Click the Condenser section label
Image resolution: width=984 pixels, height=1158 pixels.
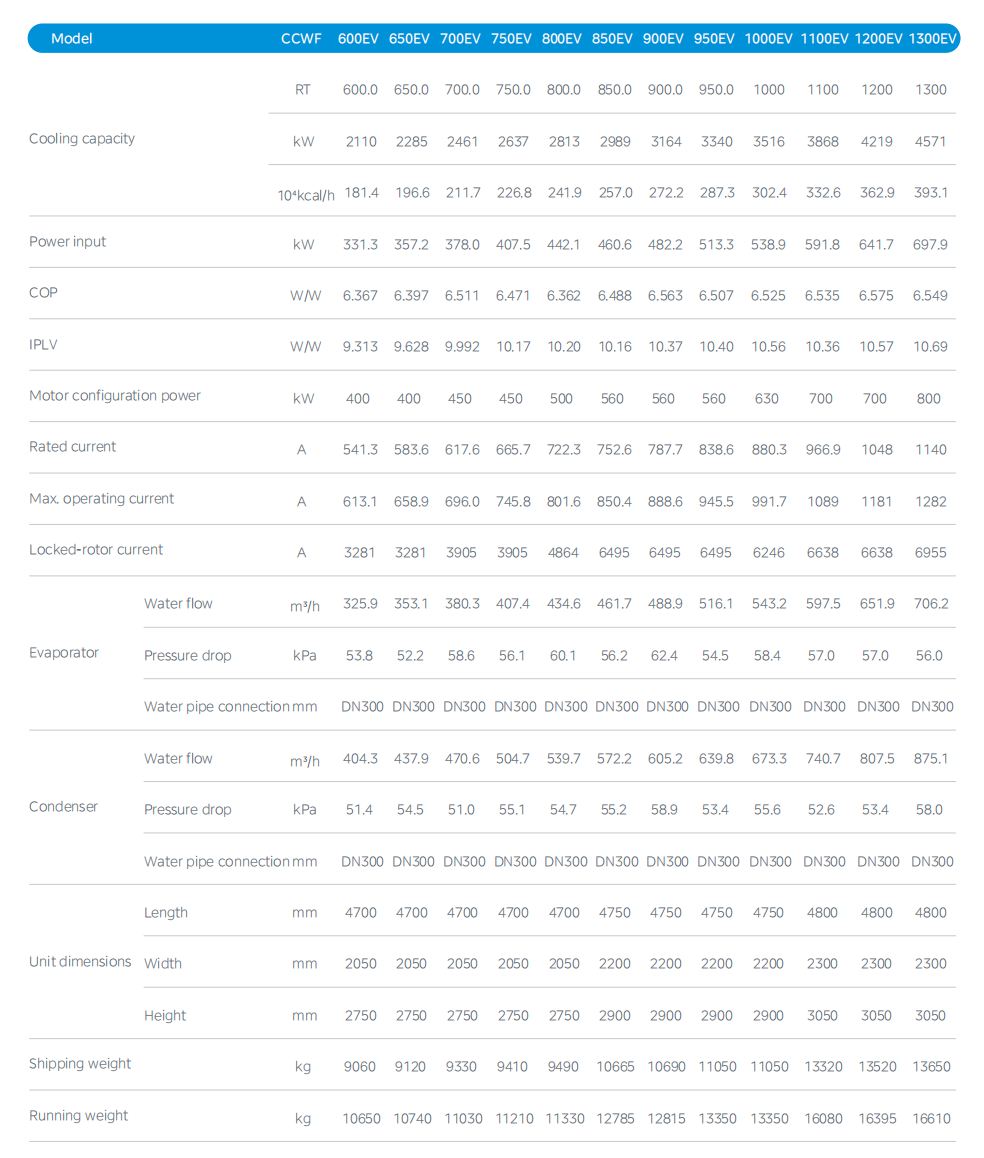[63, 806]
